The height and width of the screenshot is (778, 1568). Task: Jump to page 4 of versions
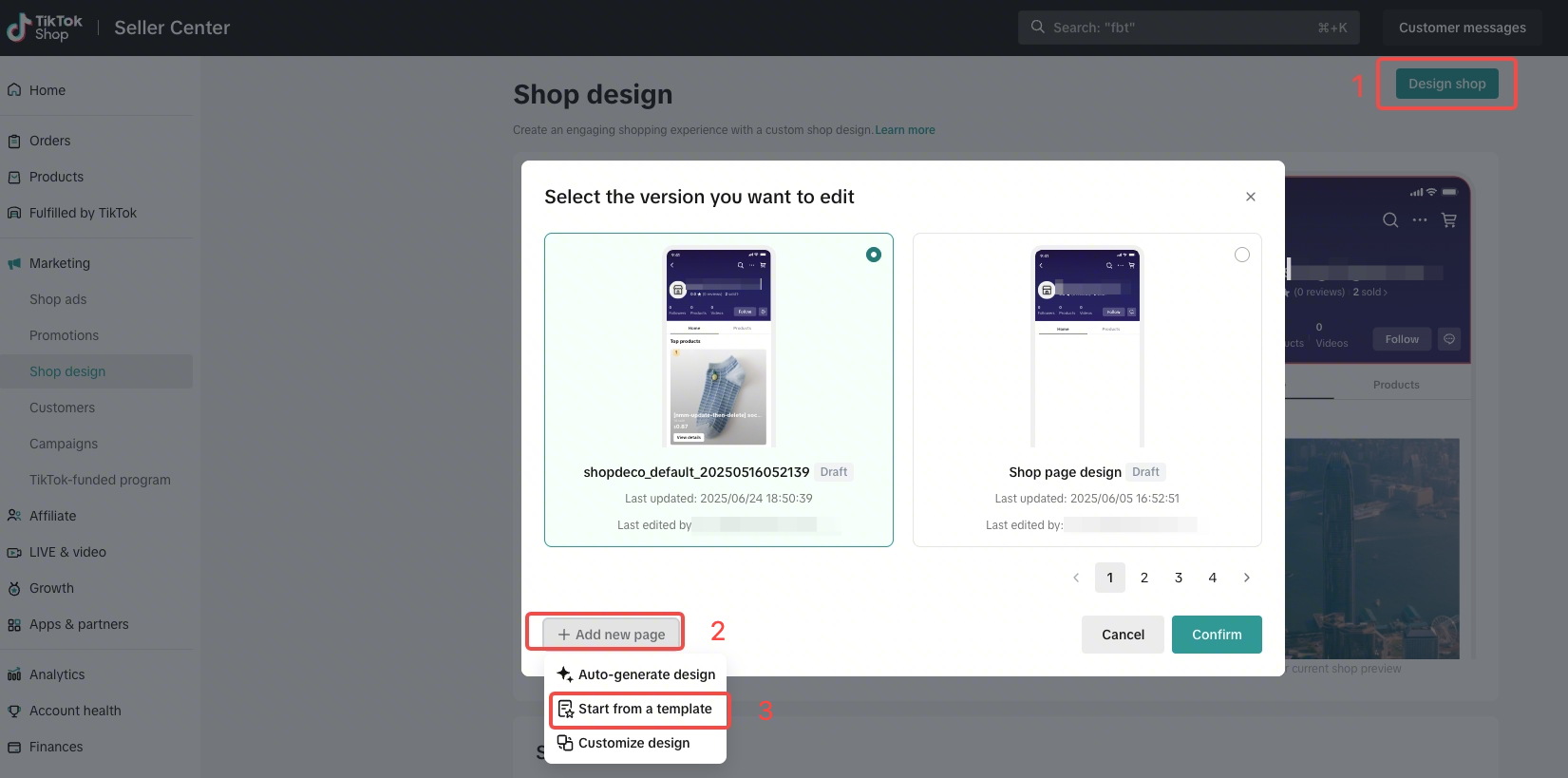1213,578
